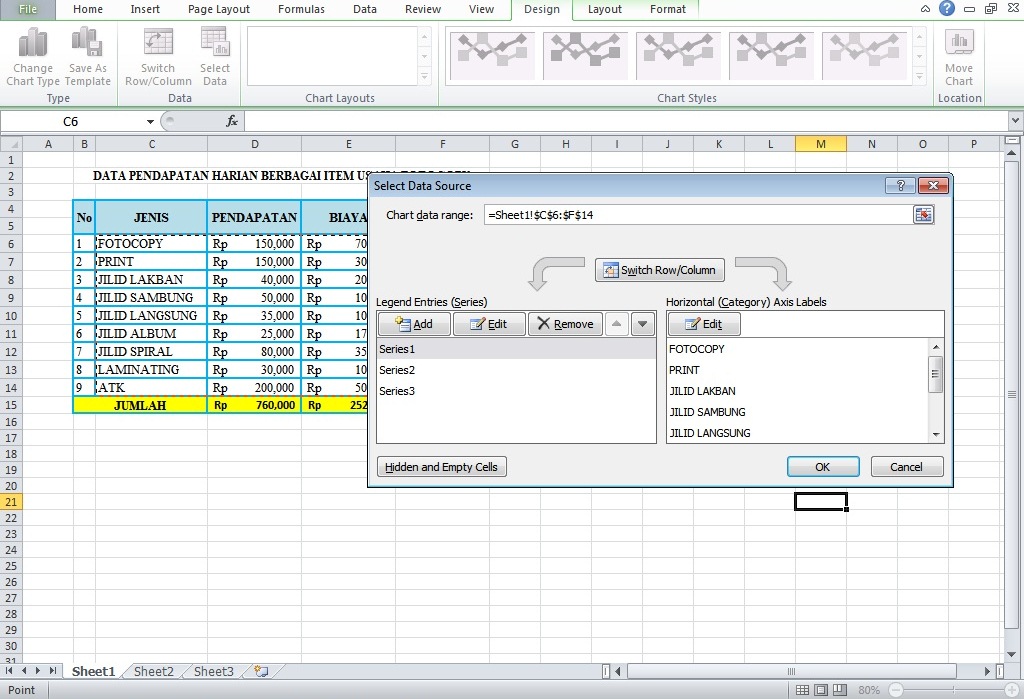Select Series1 in legend entries
The height and width of the screenshot is (699, 1024).
[x=516, y=349]
